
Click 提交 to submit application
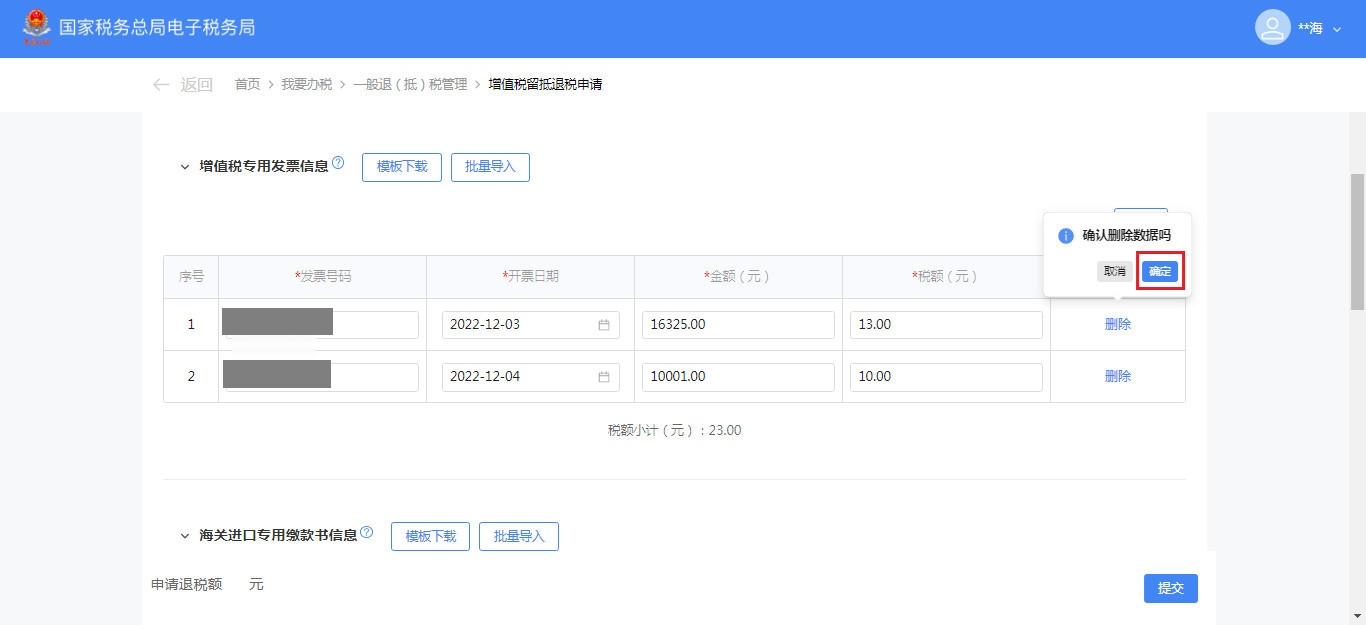click(1170, 588)
